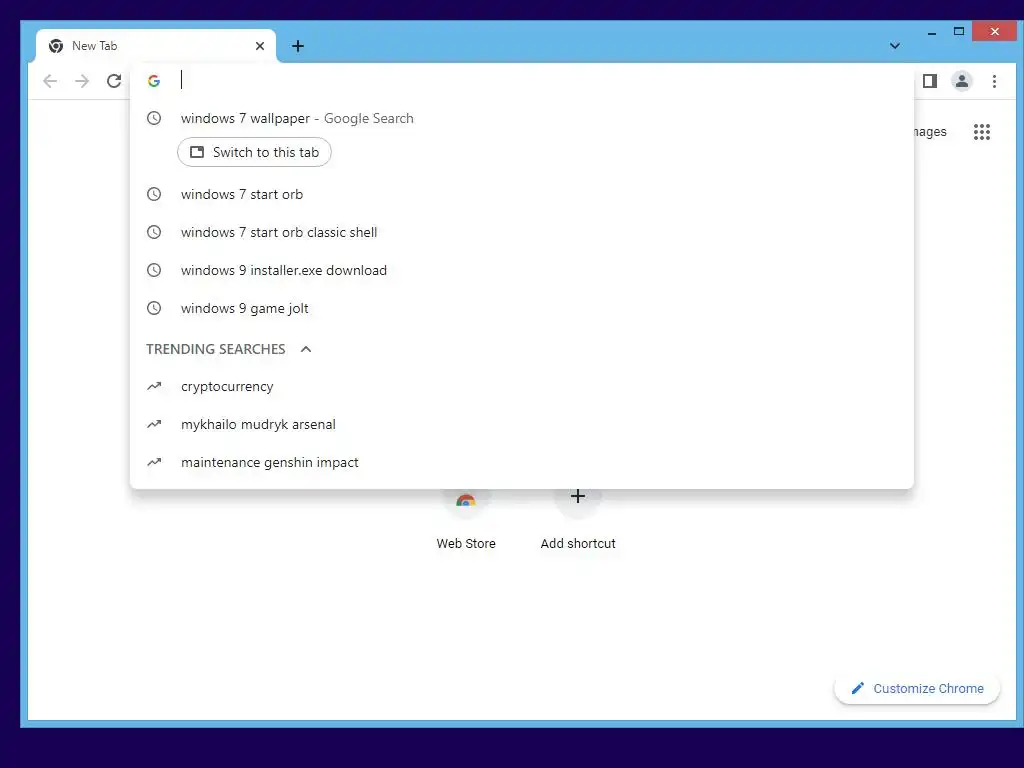
Task: Click the trending icon beside 'maintenance genshin impact'
Action: tap(154, 462)
